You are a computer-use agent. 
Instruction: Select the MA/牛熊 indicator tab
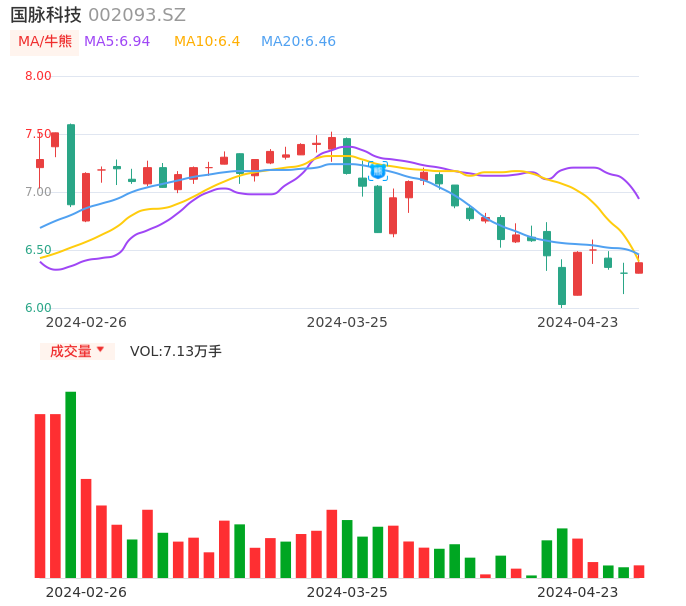pos(45,42)
